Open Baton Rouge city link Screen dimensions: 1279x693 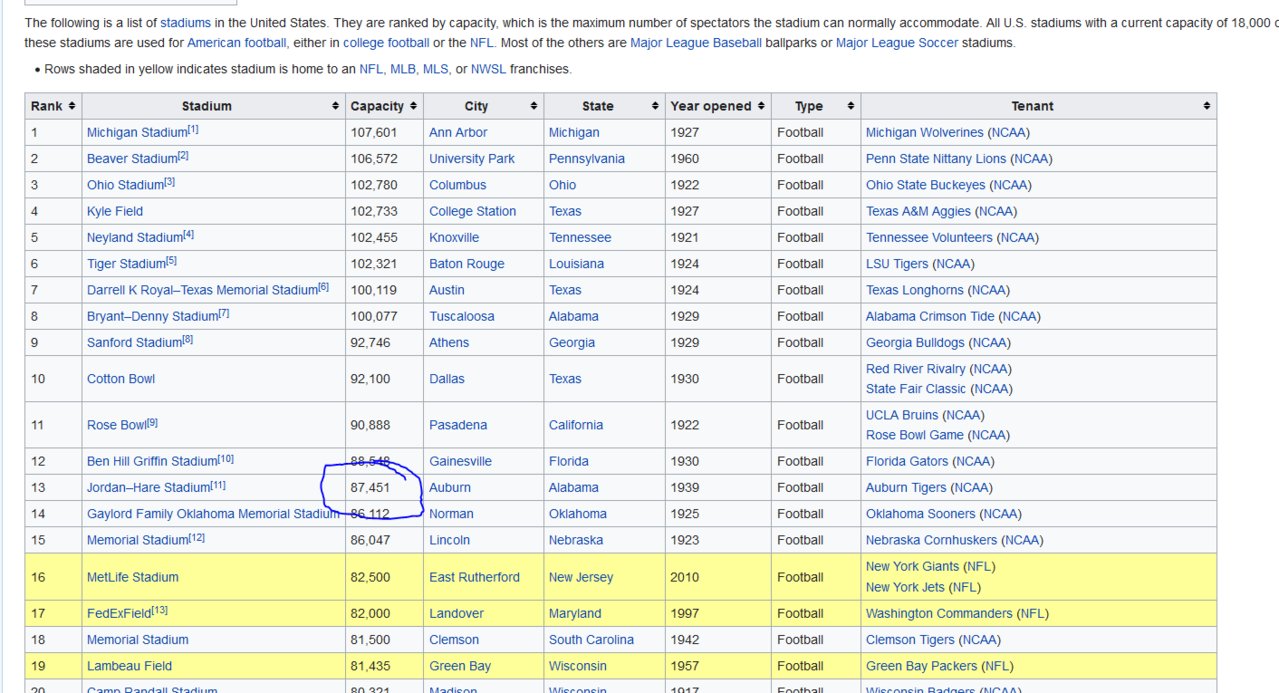point(467,264)
